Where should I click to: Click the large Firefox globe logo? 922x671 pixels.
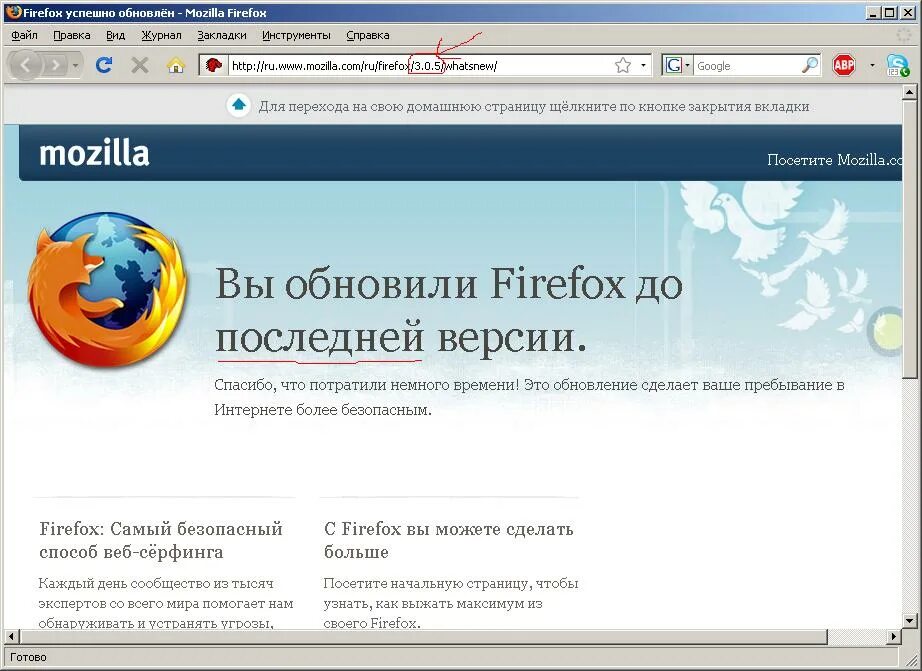coord(108,289)
